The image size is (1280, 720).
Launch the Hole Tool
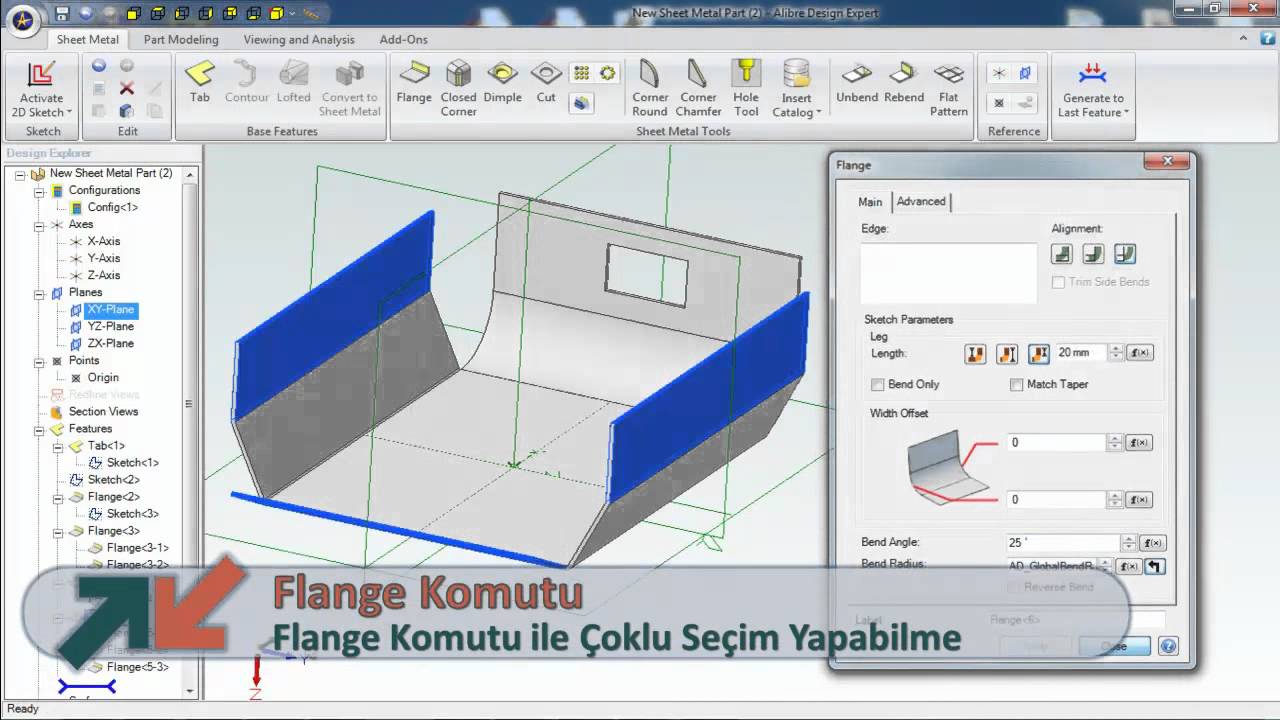(x=746, y=88)
